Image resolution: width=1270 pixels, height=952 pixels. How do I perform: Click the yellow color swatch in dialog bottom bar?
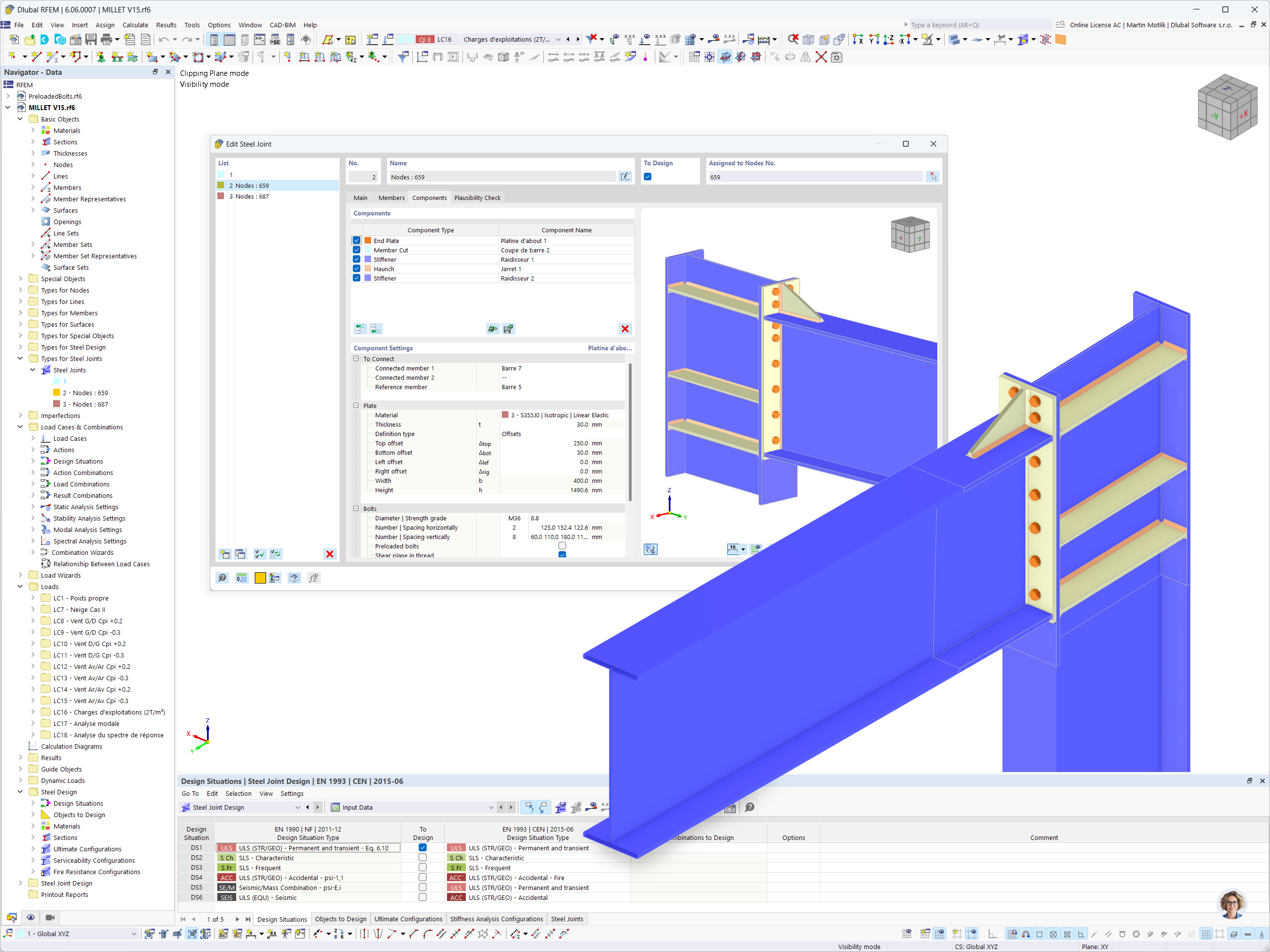coord(260,578)
